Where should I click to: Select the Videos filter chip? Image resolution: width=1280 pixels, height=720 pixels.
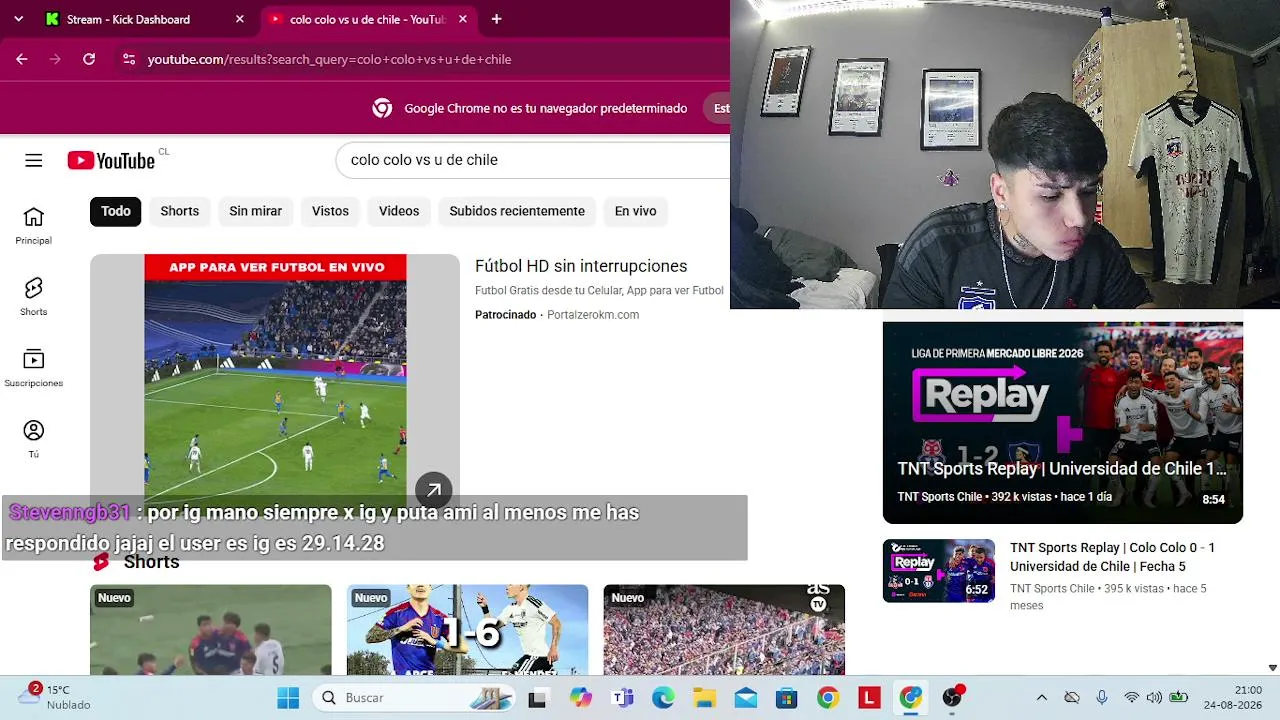(399, 211)
